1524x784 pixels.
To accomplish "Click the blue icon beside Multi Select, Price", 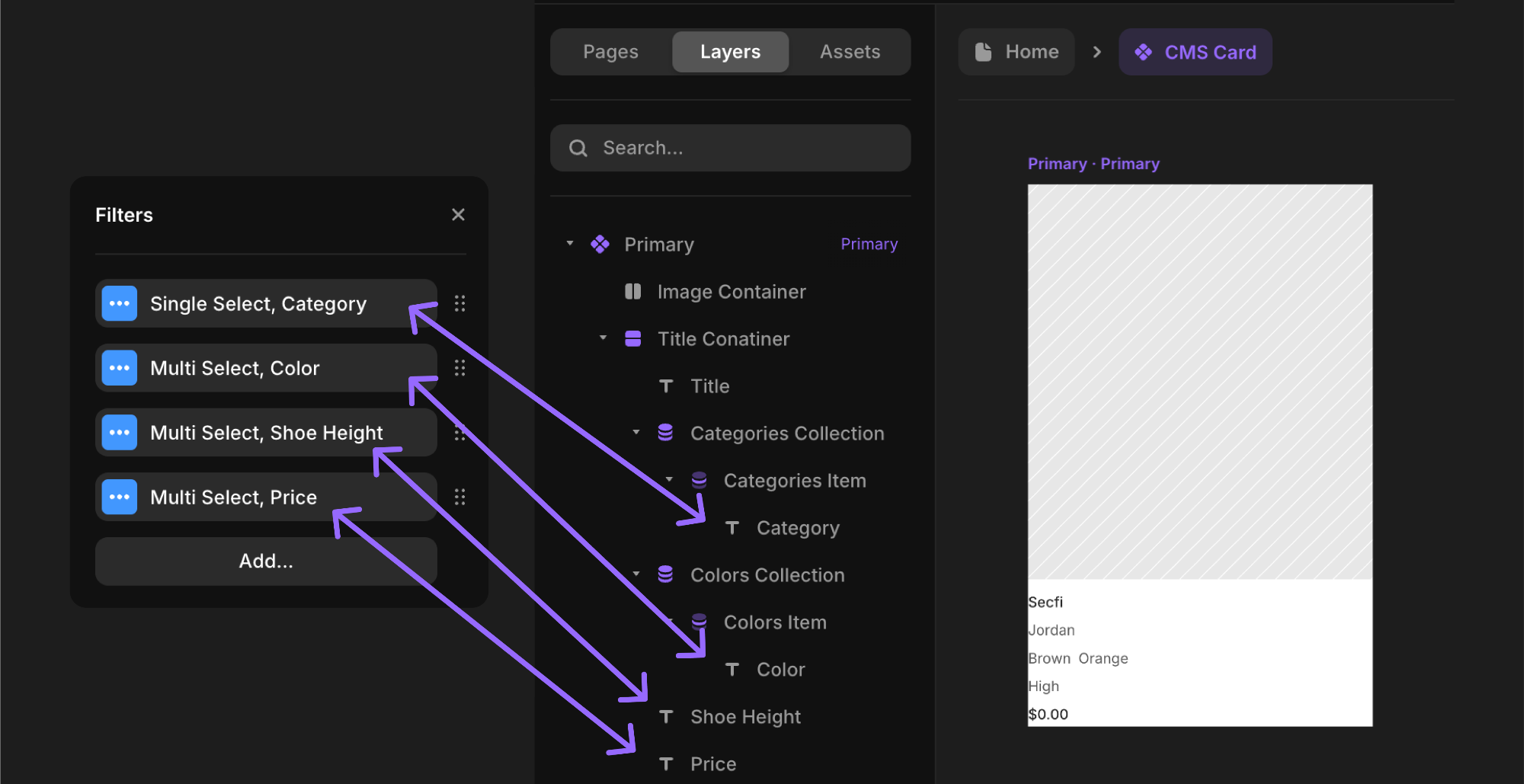I will [x=119, y=497].
